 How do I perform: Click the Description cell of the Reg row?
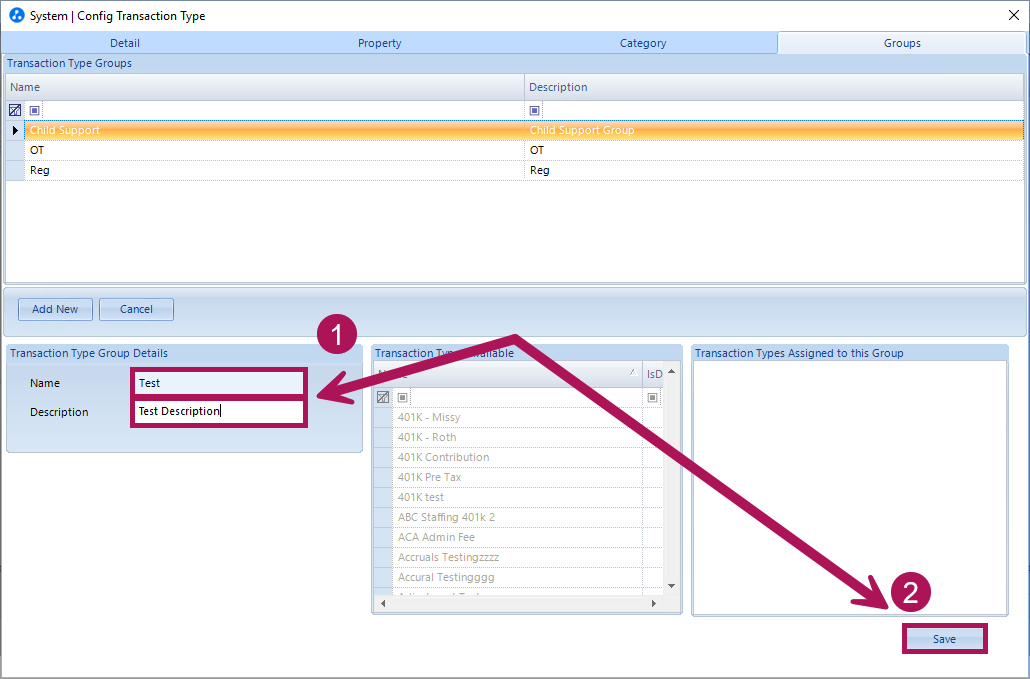click(774, 170)
